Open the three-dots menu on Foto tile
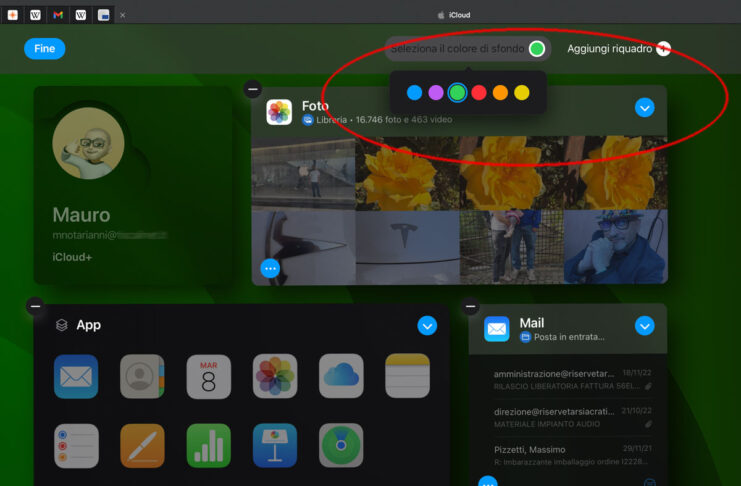This screenshot has width=741, height=486. pyautogui.click(x=270, y=269)
